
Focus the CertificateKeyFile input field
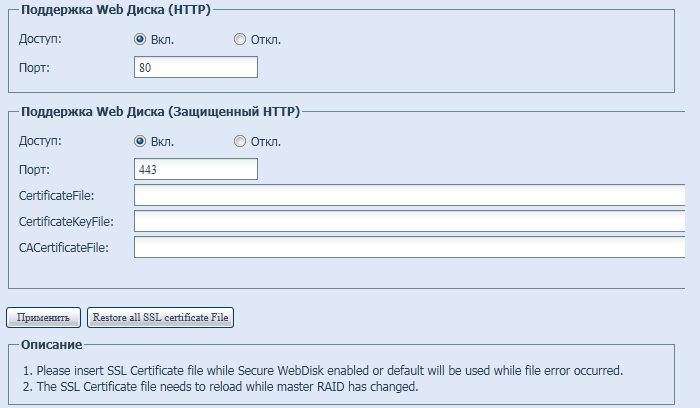409,221
